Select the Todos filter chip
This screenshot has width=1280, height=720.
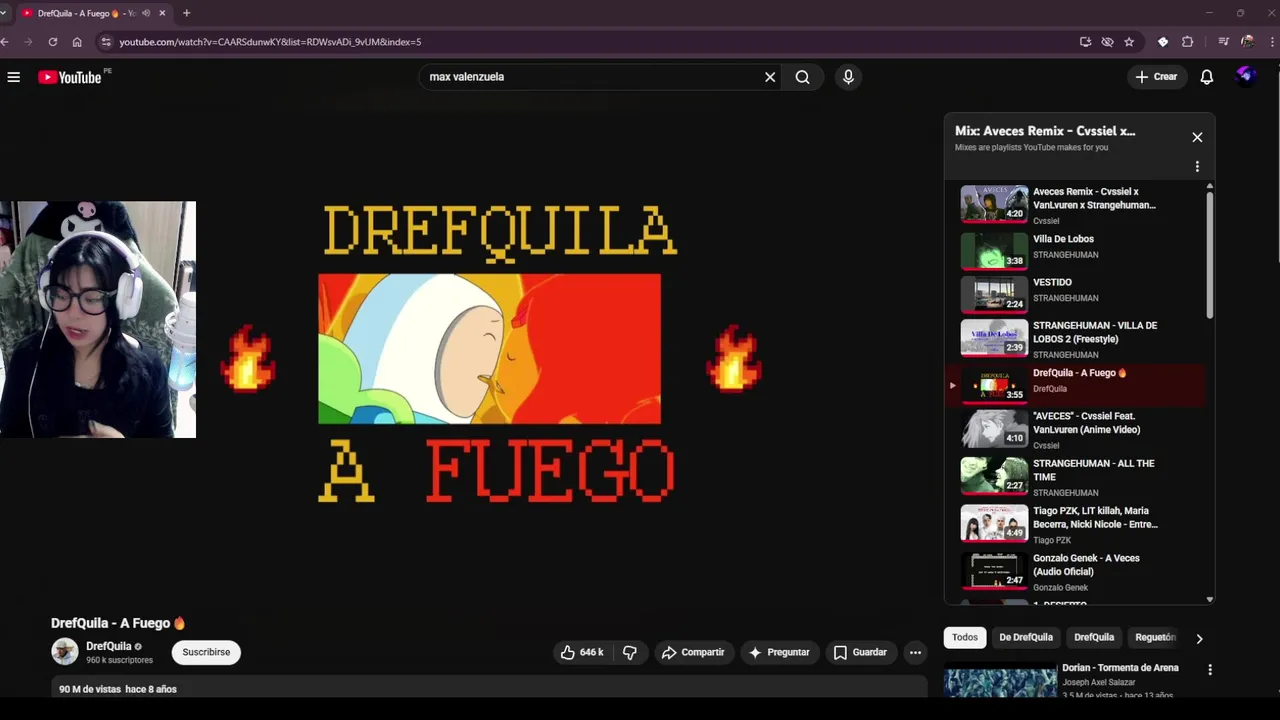tap(965, 637)
